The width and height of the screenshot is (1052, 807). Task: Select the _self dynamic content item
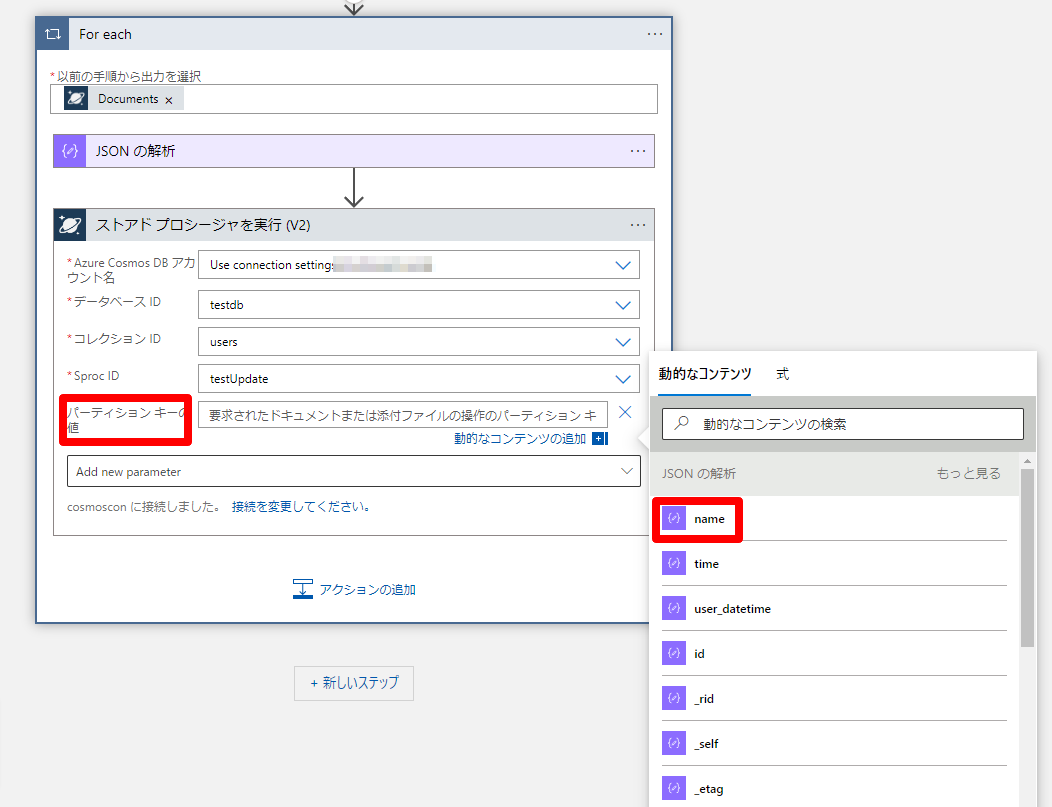click(x=834, y=743)
